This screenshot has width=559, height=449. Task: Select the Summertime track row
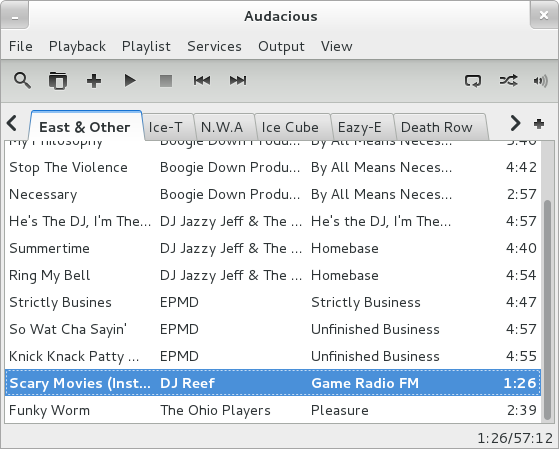coord(273,248)
